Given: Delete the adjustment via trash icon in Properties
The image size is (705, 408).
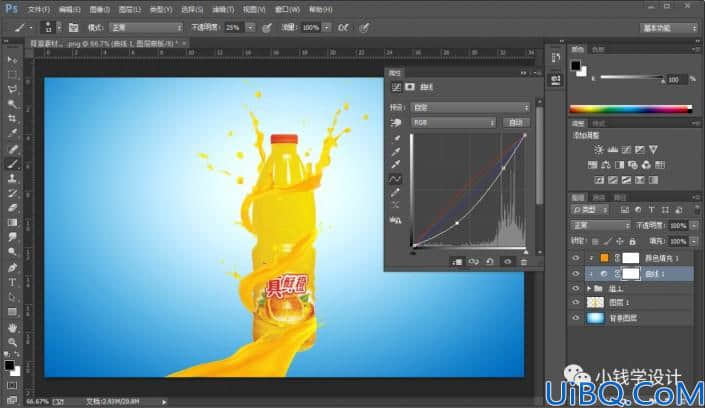Looking at the screenshot, I should (x=524, y=262).
